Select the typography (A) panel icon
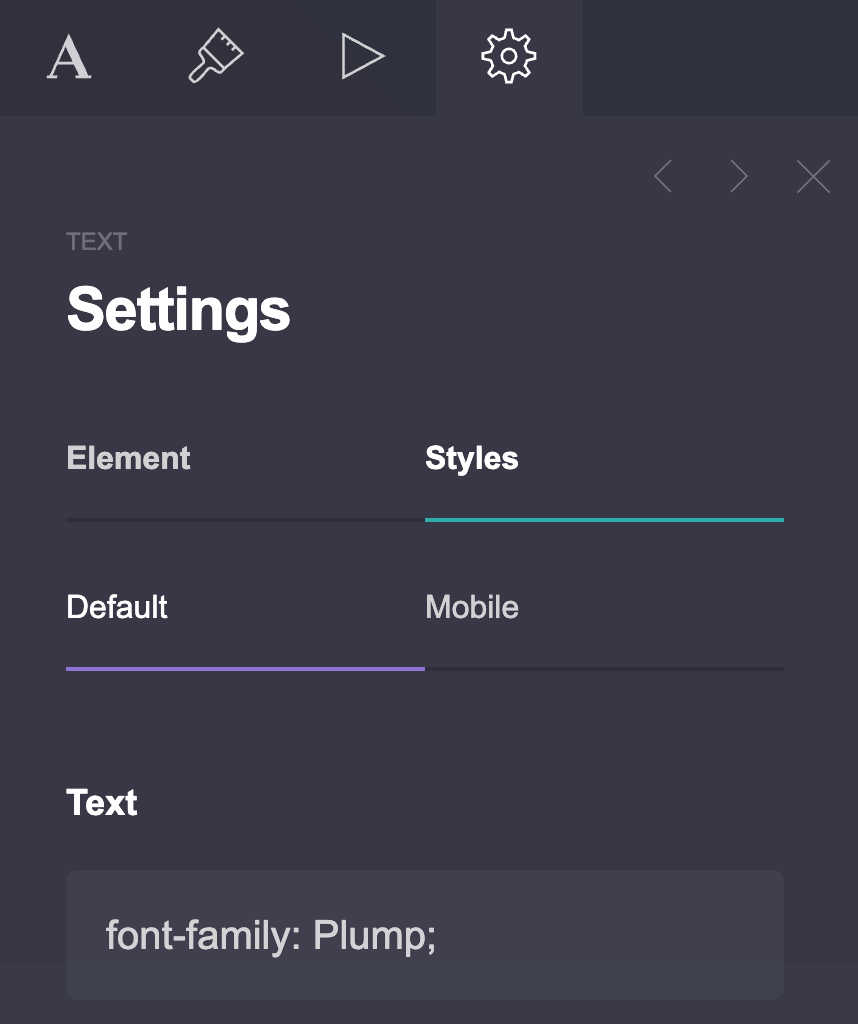 coord(67,56)
